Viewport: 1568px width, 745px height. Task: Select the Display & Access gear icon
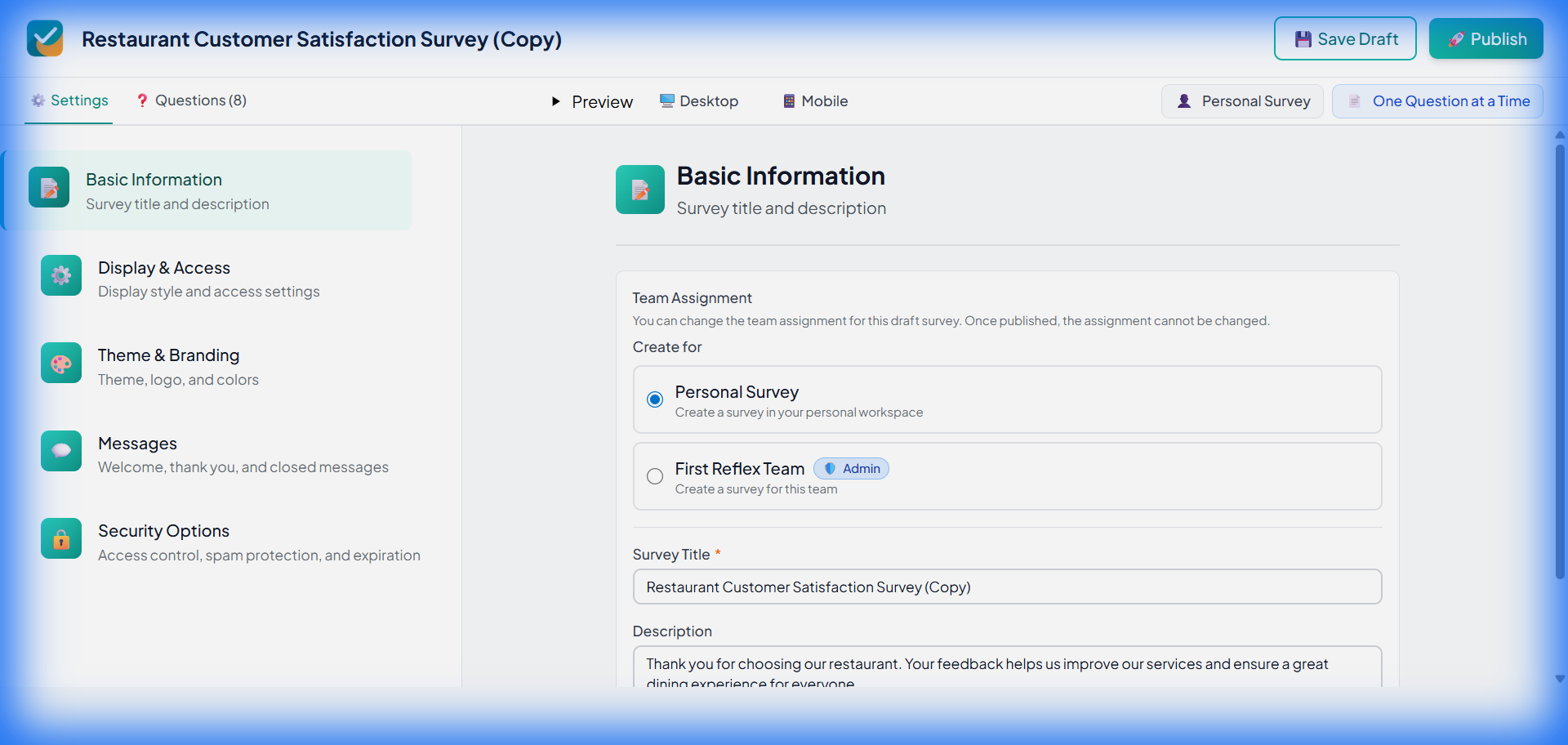pos(60,275)
